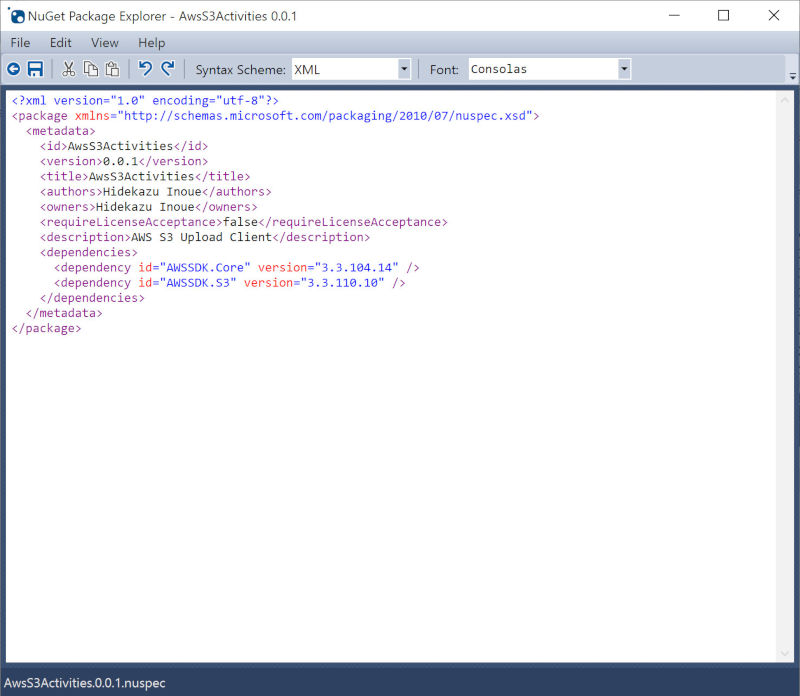
Task: Open the Edit menu
Action: click(x=61, y=43)
